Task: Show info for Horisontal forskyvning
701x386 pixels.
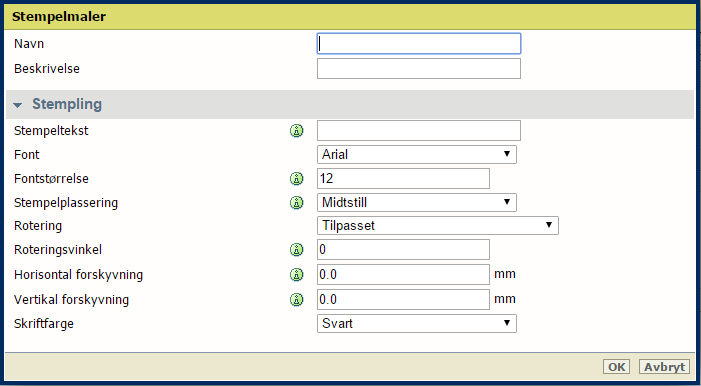Action: click(x=296, y=275)
